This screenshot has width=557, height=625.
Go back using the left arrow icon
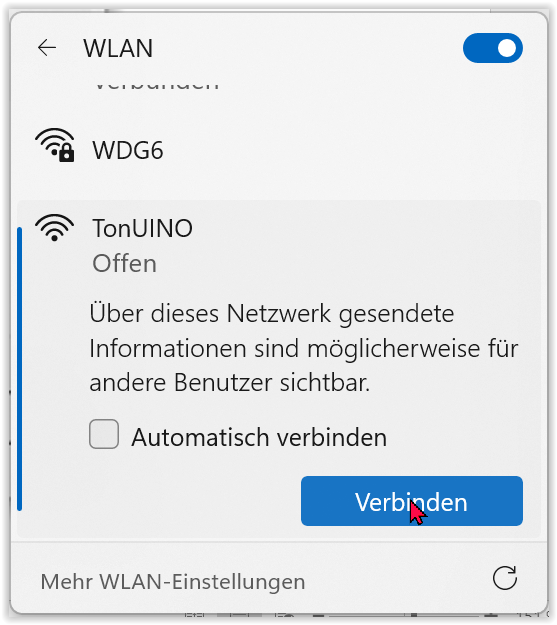pos(47,48)
